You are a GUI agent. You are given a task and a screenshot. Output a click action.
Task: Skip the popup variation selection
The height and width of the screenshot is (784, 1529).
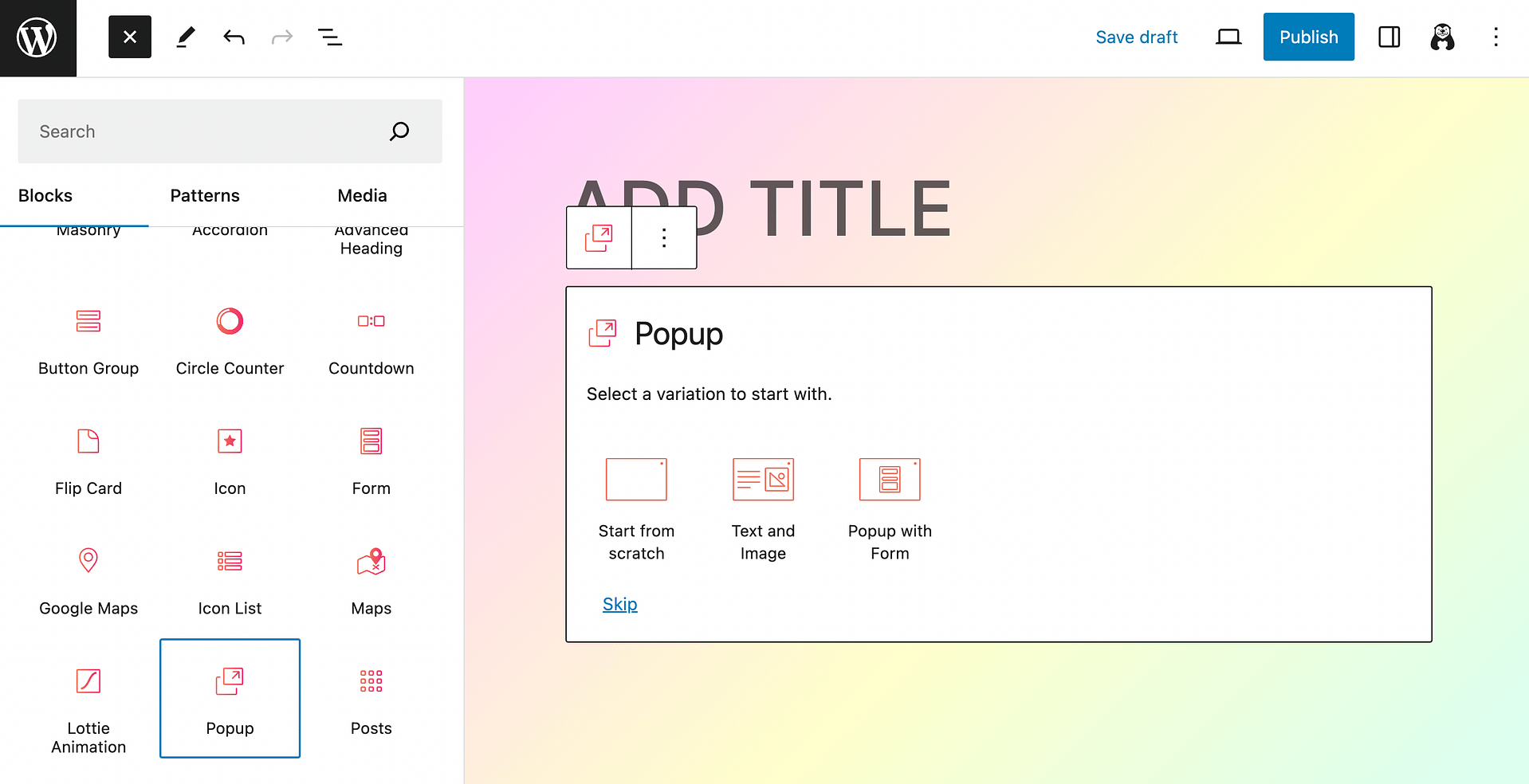tap(619, 603)
